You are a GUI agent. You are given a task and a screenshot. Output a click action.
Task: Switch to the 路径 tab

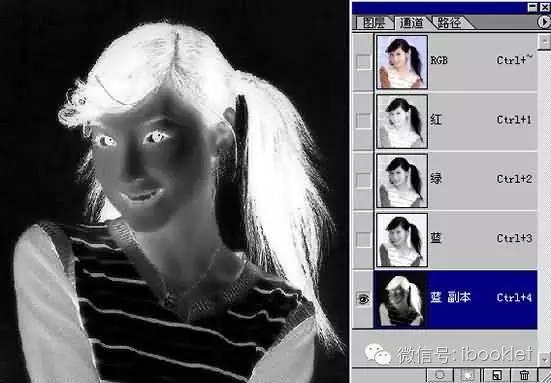[449, 23]
